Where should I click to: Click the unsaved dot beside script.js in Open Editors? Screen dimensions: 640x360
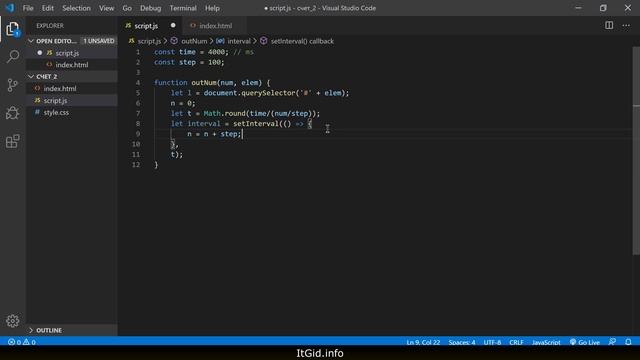coord(40,53)
